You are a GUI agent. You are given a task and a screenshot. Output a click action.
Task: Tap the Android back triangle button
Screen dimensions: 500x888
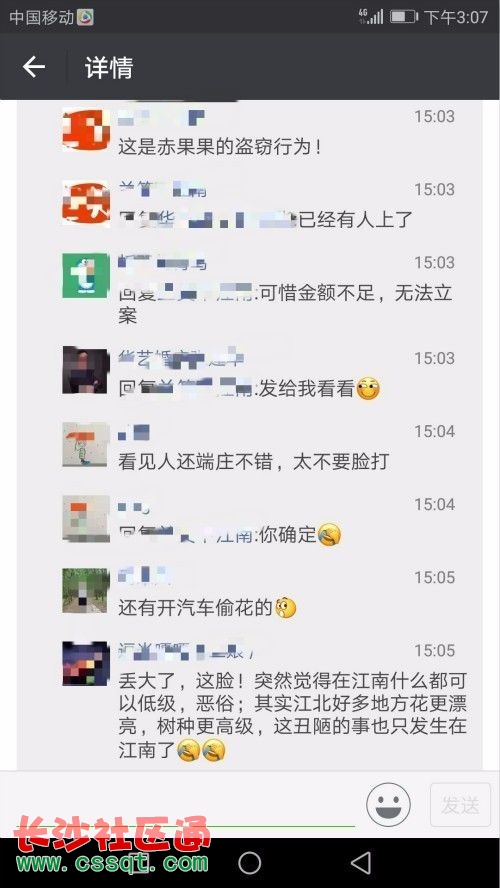(x=360, y=863)
